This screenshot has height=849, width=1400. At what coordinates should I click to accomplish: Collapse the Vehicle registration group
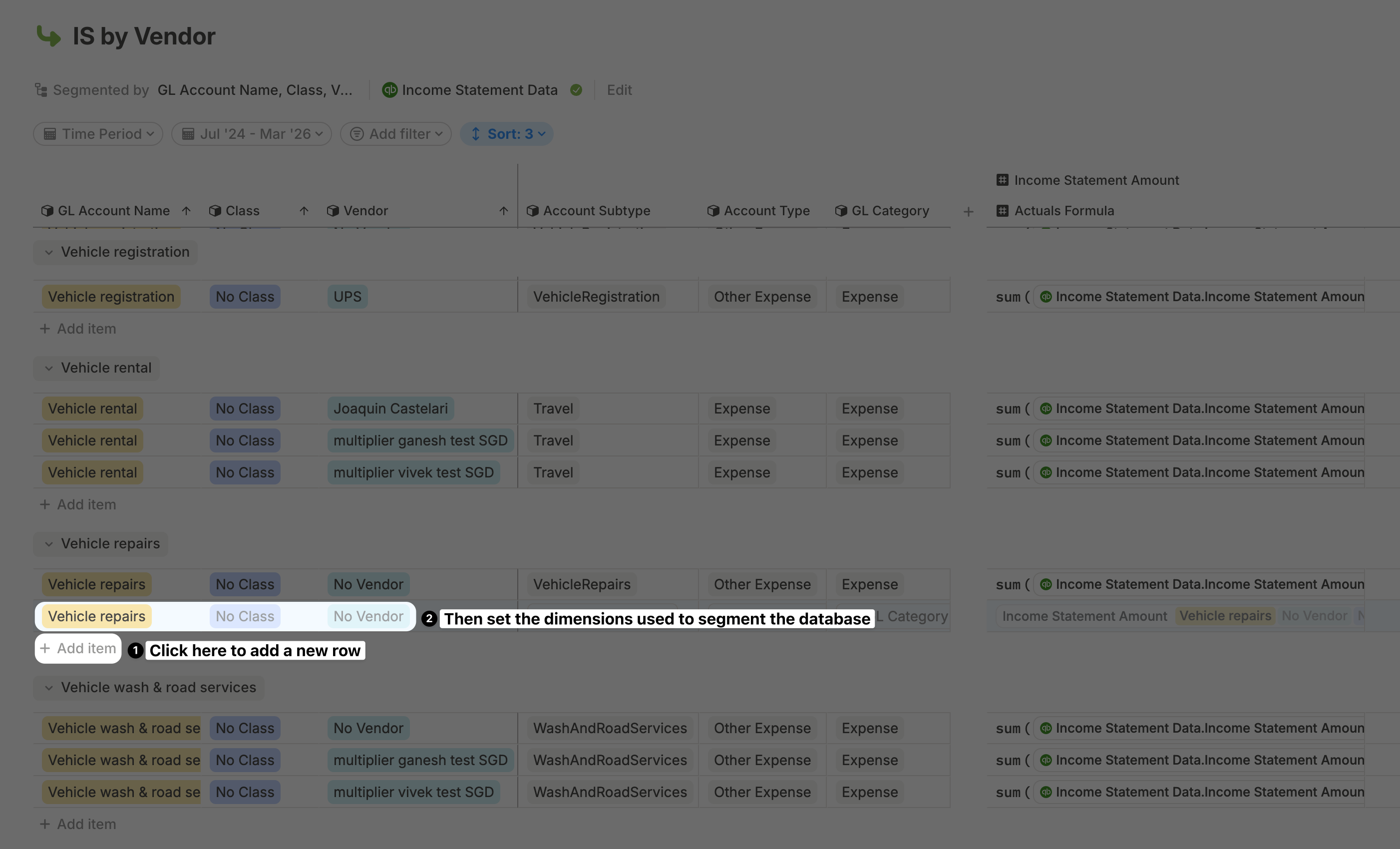point(49,252)
